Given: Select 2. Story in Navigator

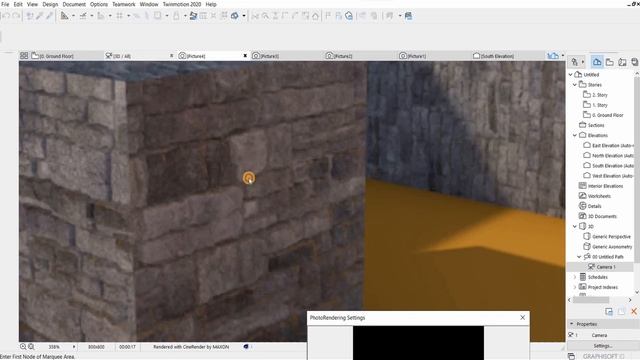Looking at the screenshot, I should coord(596,95).
